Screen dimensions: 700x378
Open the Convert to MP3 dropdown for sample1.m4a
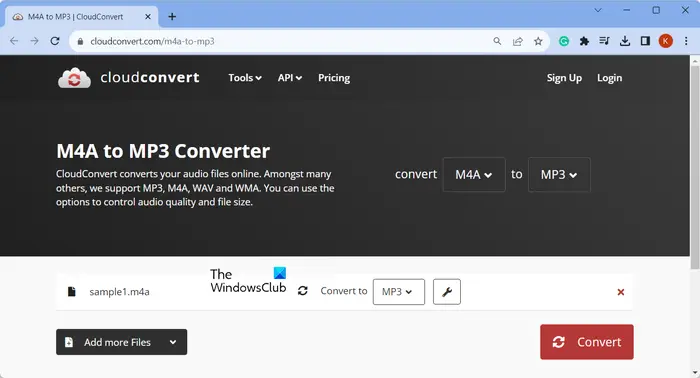point(399,292)
